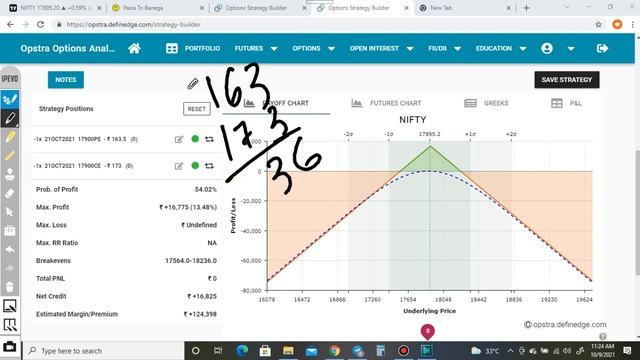Click the Windows search box

click(x=104, y=351)
